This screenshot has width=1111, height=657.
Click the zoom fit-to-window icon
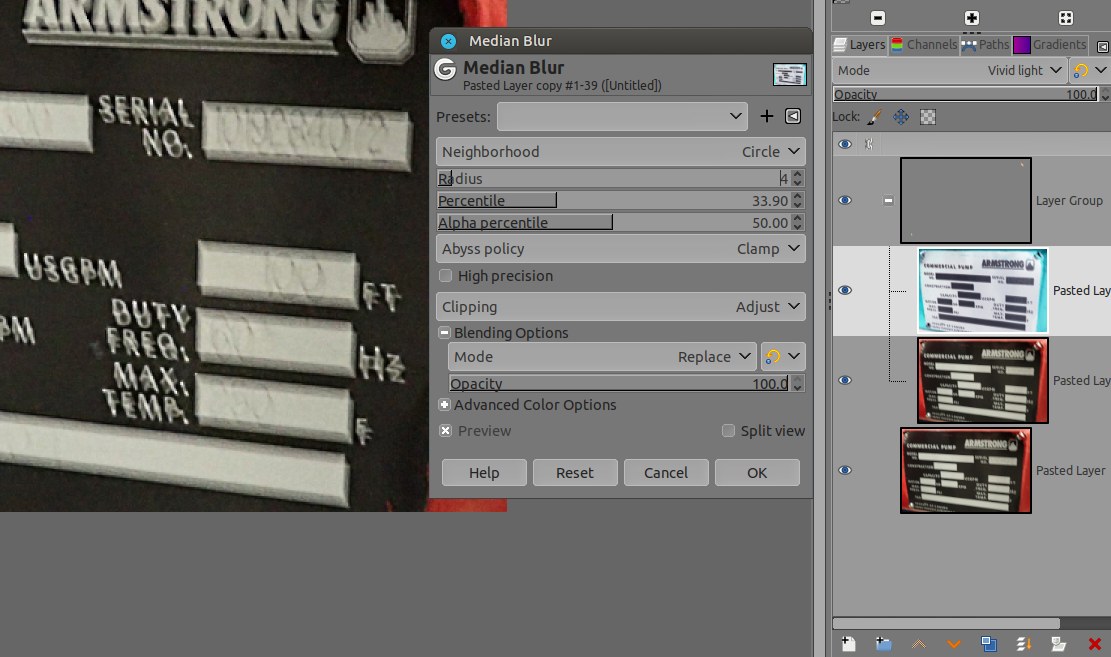1065,18
